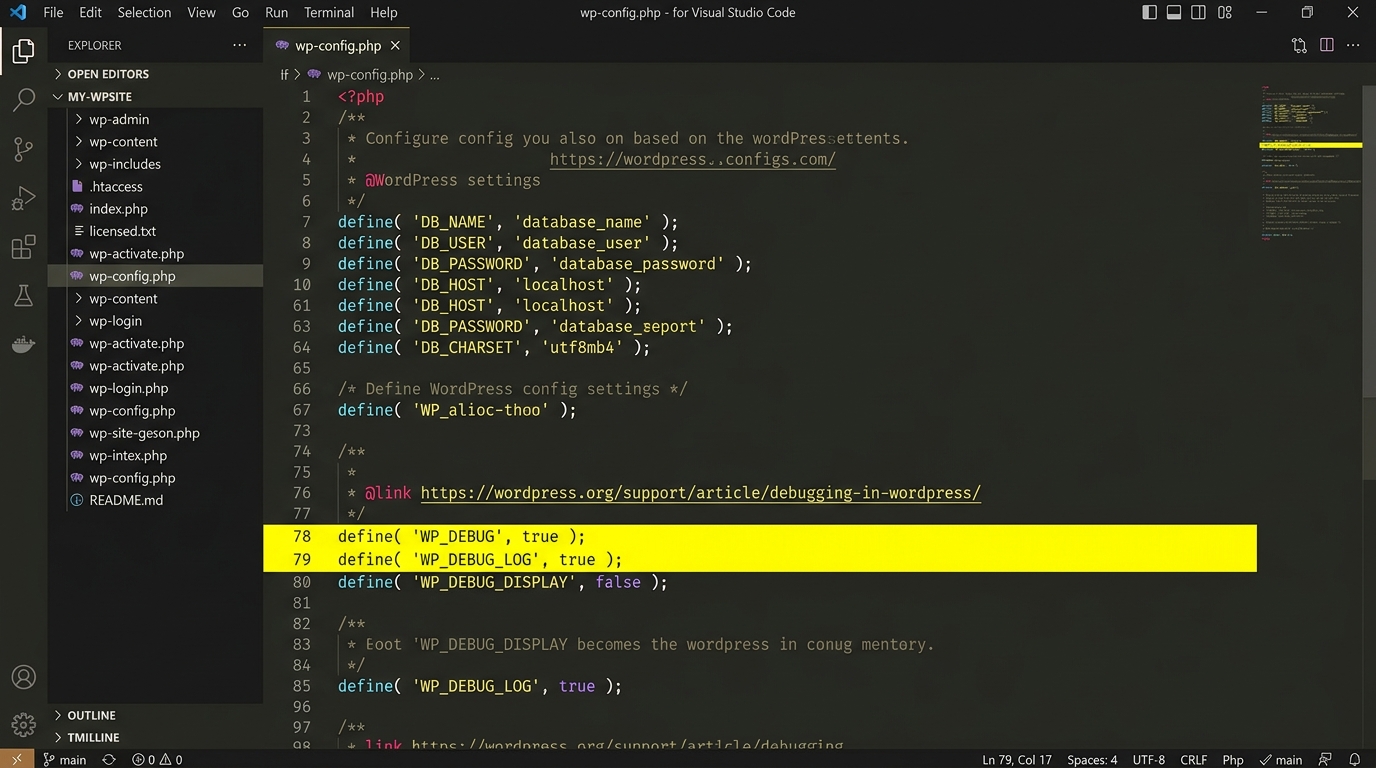Viewport: 1376px width, 768px height.
Task: Open Explorer panel more actions ellipsis
Action: pos(239,45)
